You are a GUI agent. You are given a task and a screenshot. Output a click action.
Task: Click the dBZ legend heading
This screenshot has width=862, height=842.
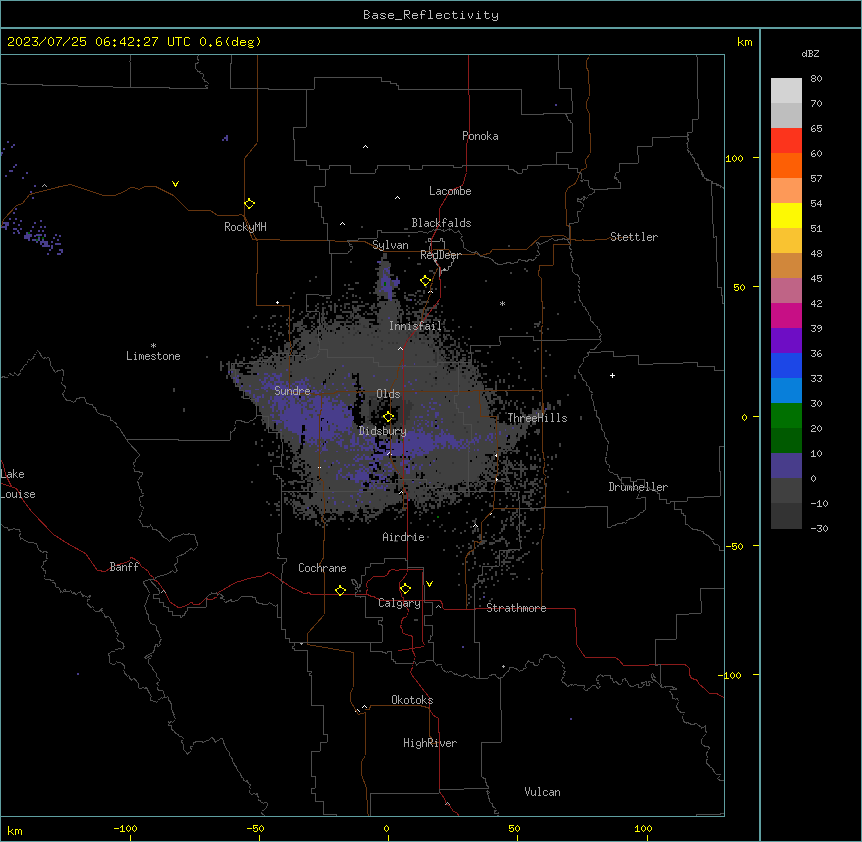810,54
